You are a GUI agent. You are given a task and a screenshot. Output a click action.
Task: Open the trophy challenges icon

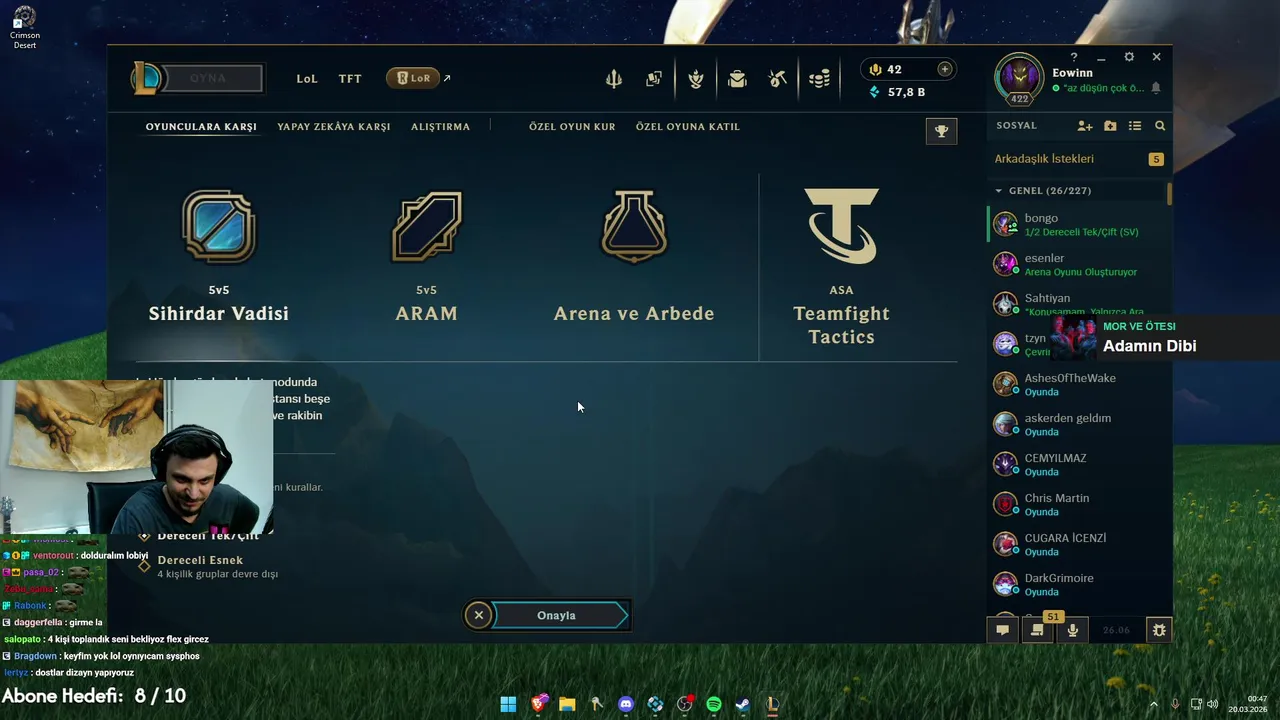click(x=941, y=131)
